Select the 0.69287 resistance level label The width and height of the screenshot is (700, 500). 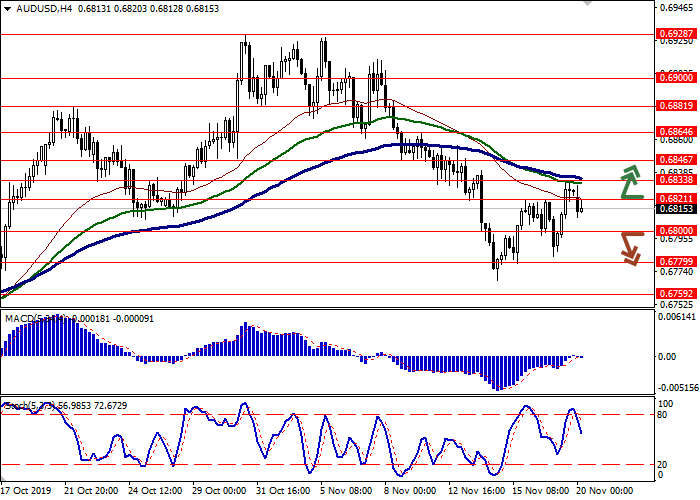675,33
